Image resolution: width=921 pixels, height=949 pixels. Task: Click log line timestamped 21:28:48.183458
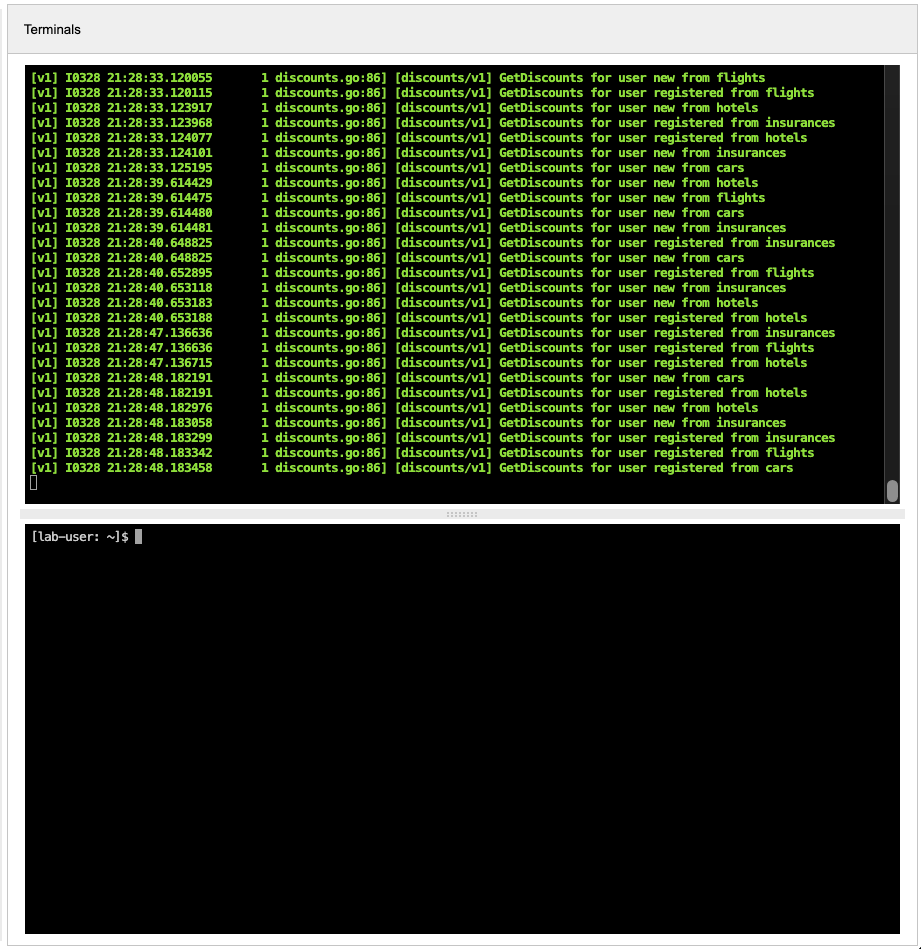pyautogui.click(x=412, y=468)
